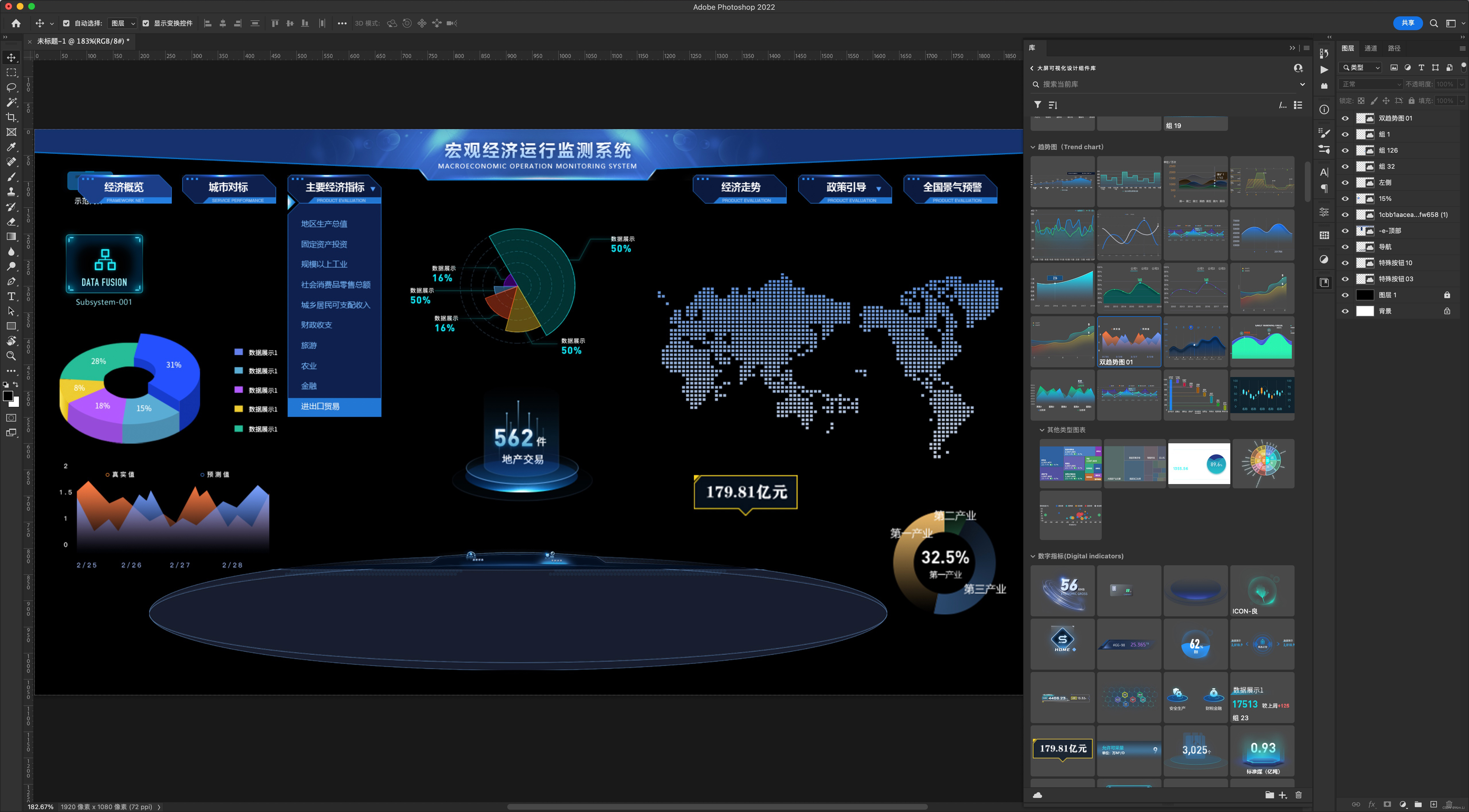
Task: Delete library item with trash icon
Action: click(x=1299, y=795)
